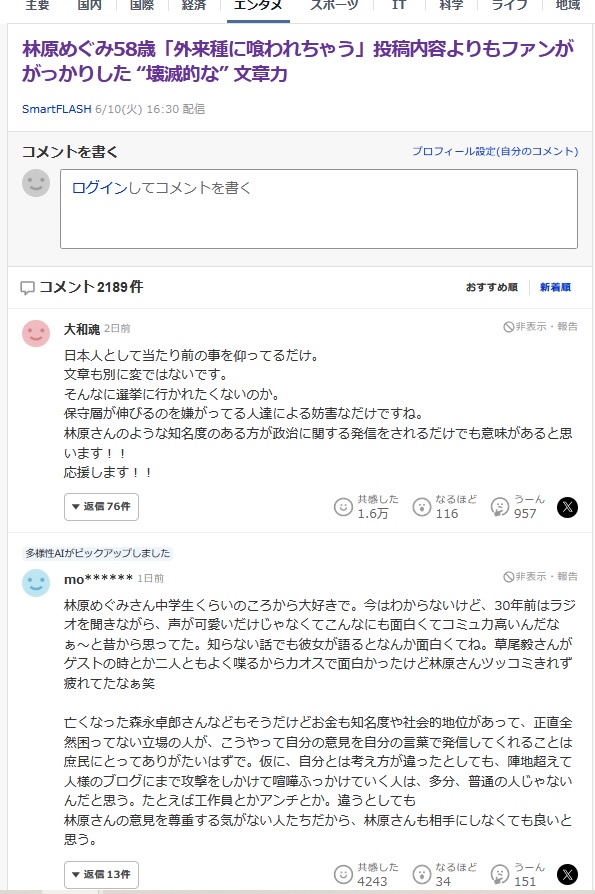Click the 共感した icon showing 4243
The height and width of the screenshot is (894, 595).
point(343,875)
